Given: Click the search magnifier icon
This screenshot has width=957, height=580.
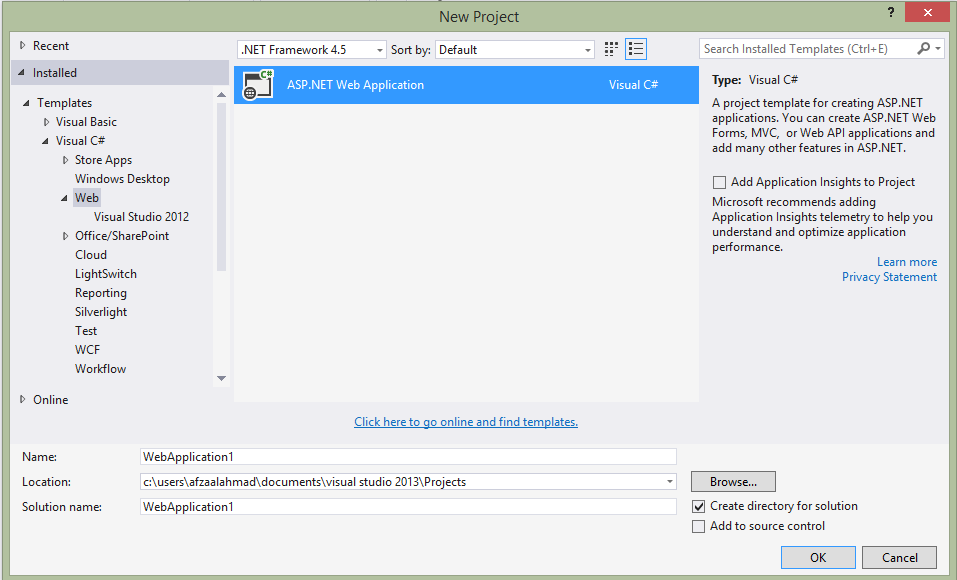Looking at the screenshot, I should click(x=923, y=48).
